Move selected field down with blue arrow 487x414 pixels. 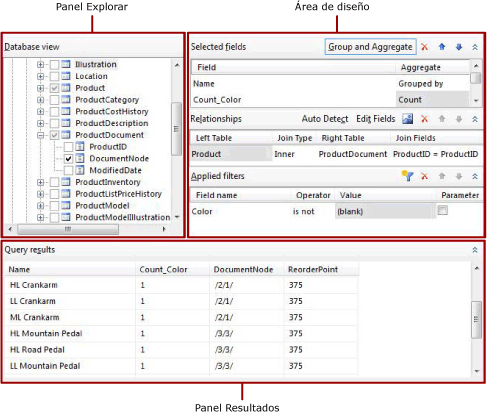459,47
